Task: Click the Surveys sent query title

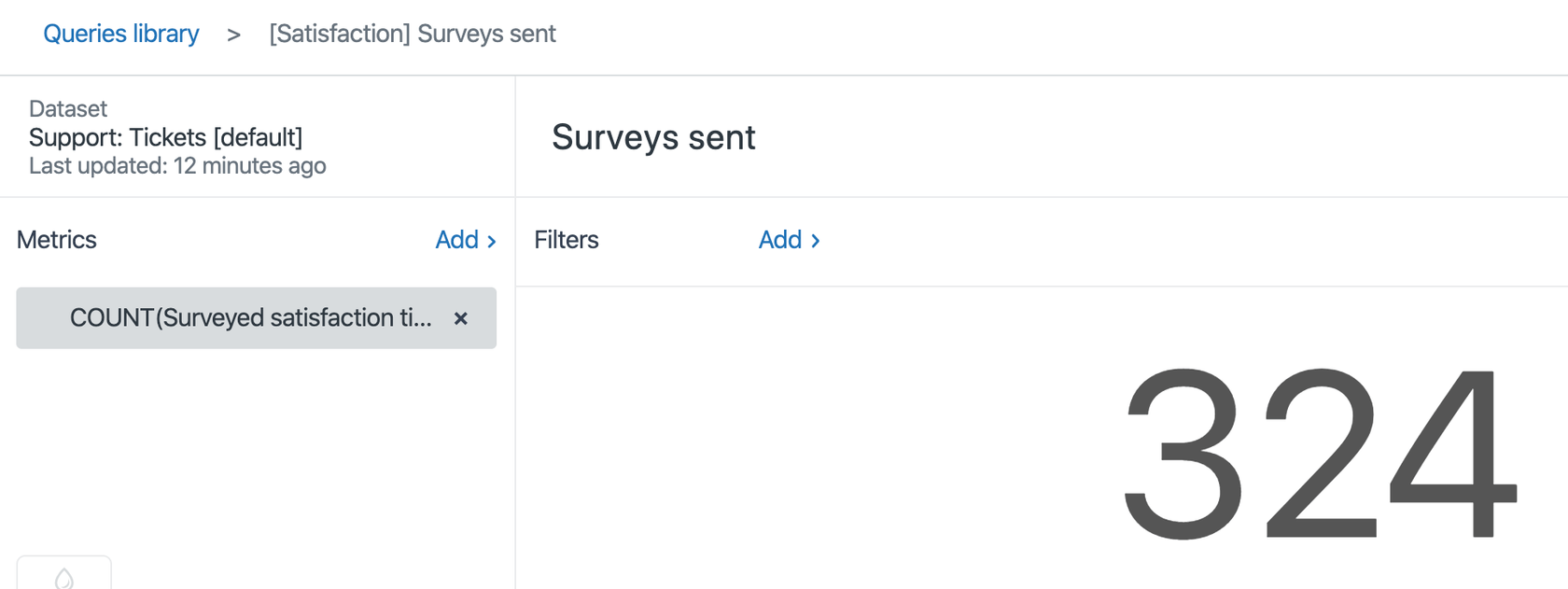Action: tap(653, 137)
